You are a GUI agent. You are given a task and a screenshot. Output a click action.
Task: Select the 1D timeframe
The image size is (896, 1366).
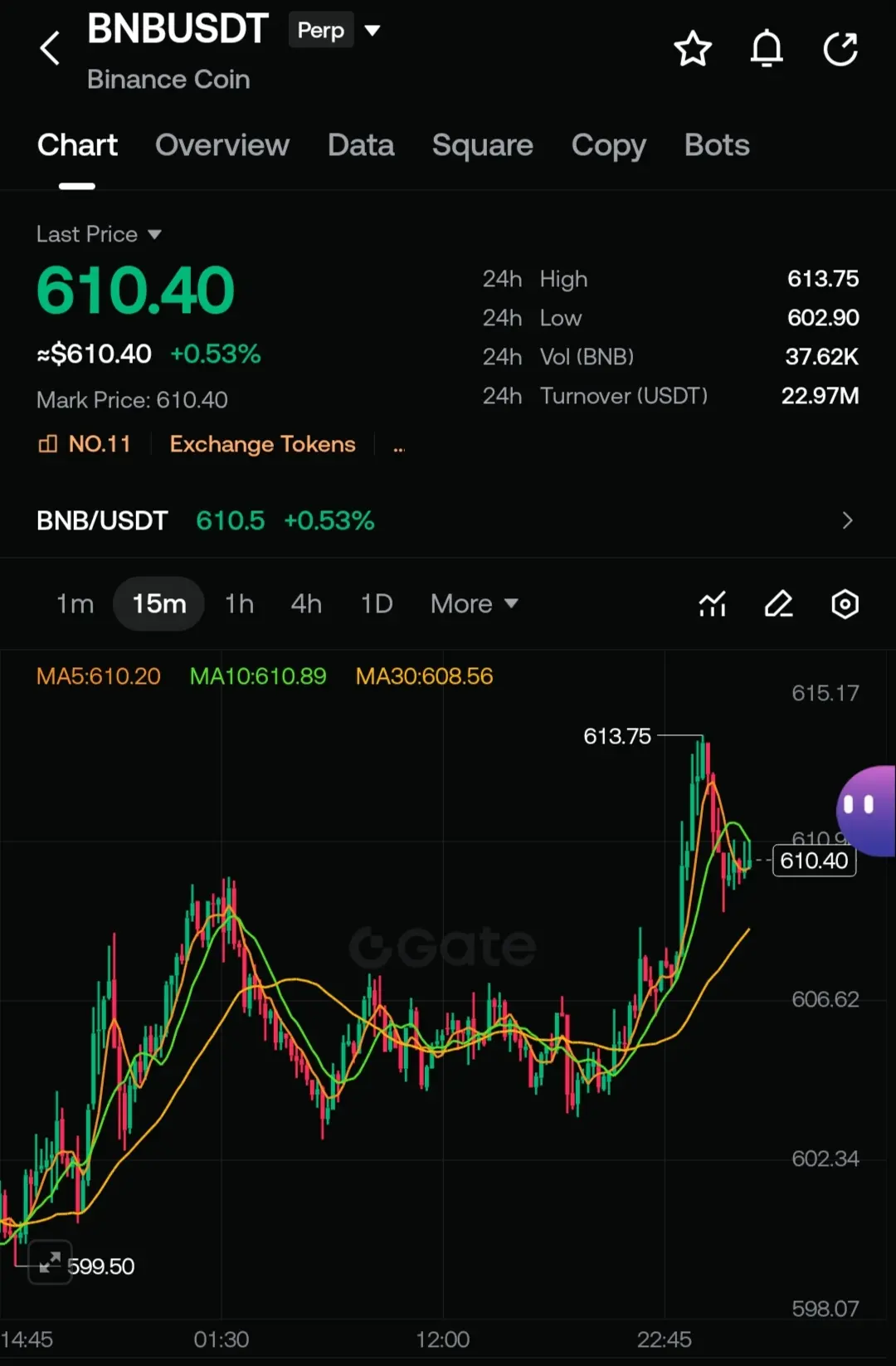tap(377, 603)
